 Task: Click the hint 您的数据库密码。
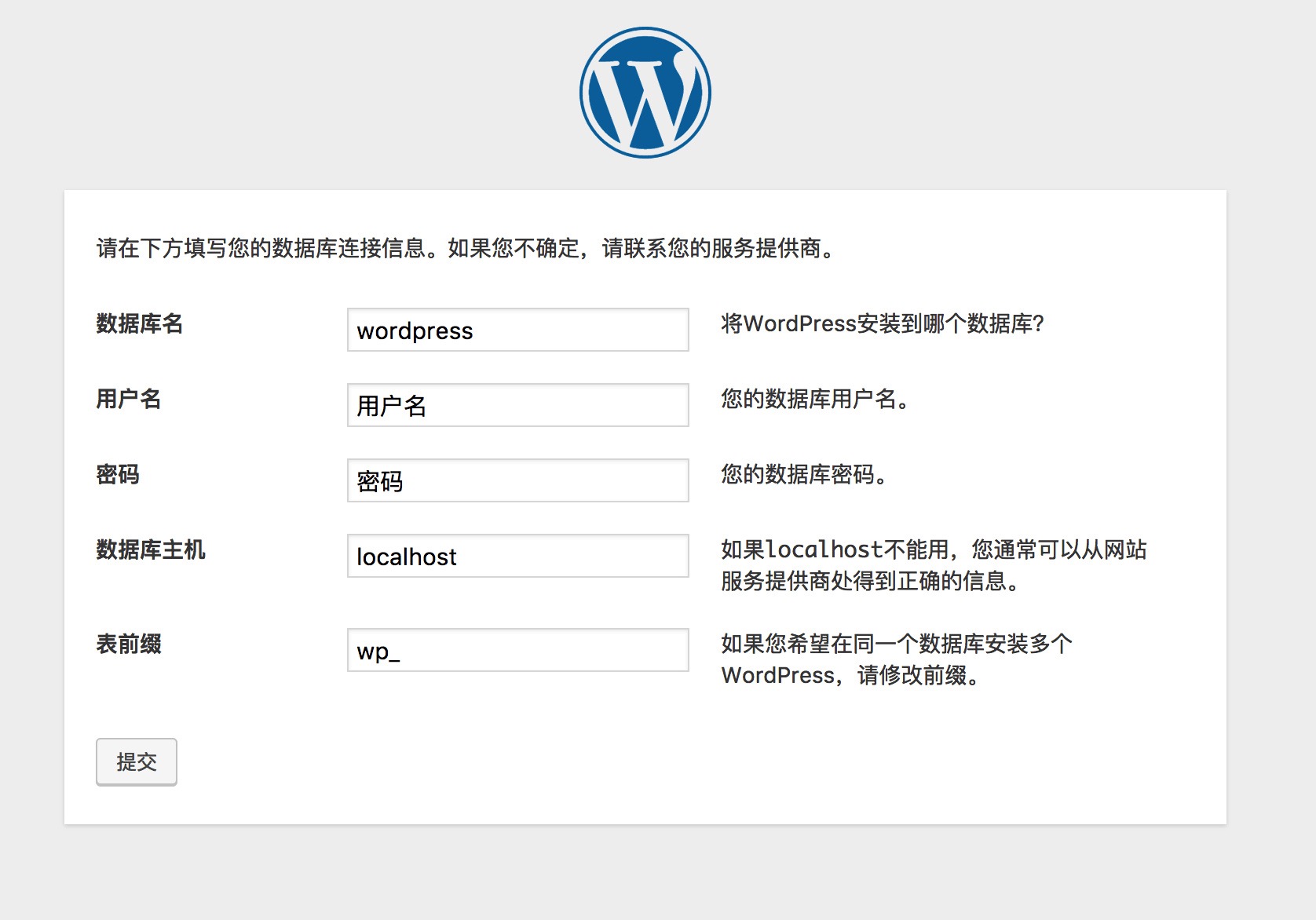click(805, 474)
